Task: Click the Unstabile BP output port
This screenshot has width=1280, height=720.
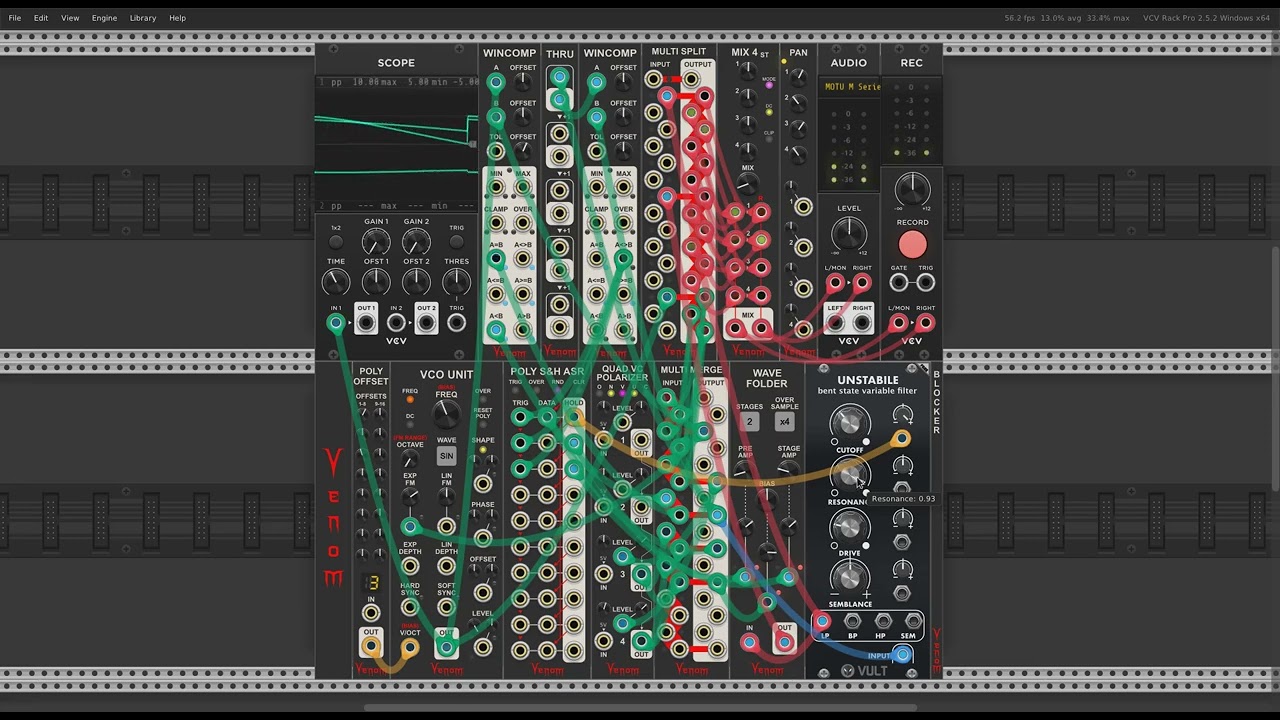Action: [x=852, y=622]
